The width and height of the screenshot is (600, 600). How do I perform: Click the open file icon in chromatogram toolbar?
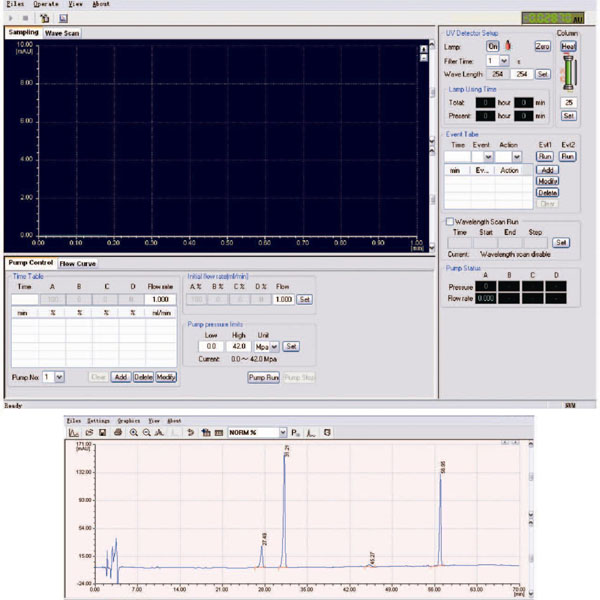tap(89, 432)
